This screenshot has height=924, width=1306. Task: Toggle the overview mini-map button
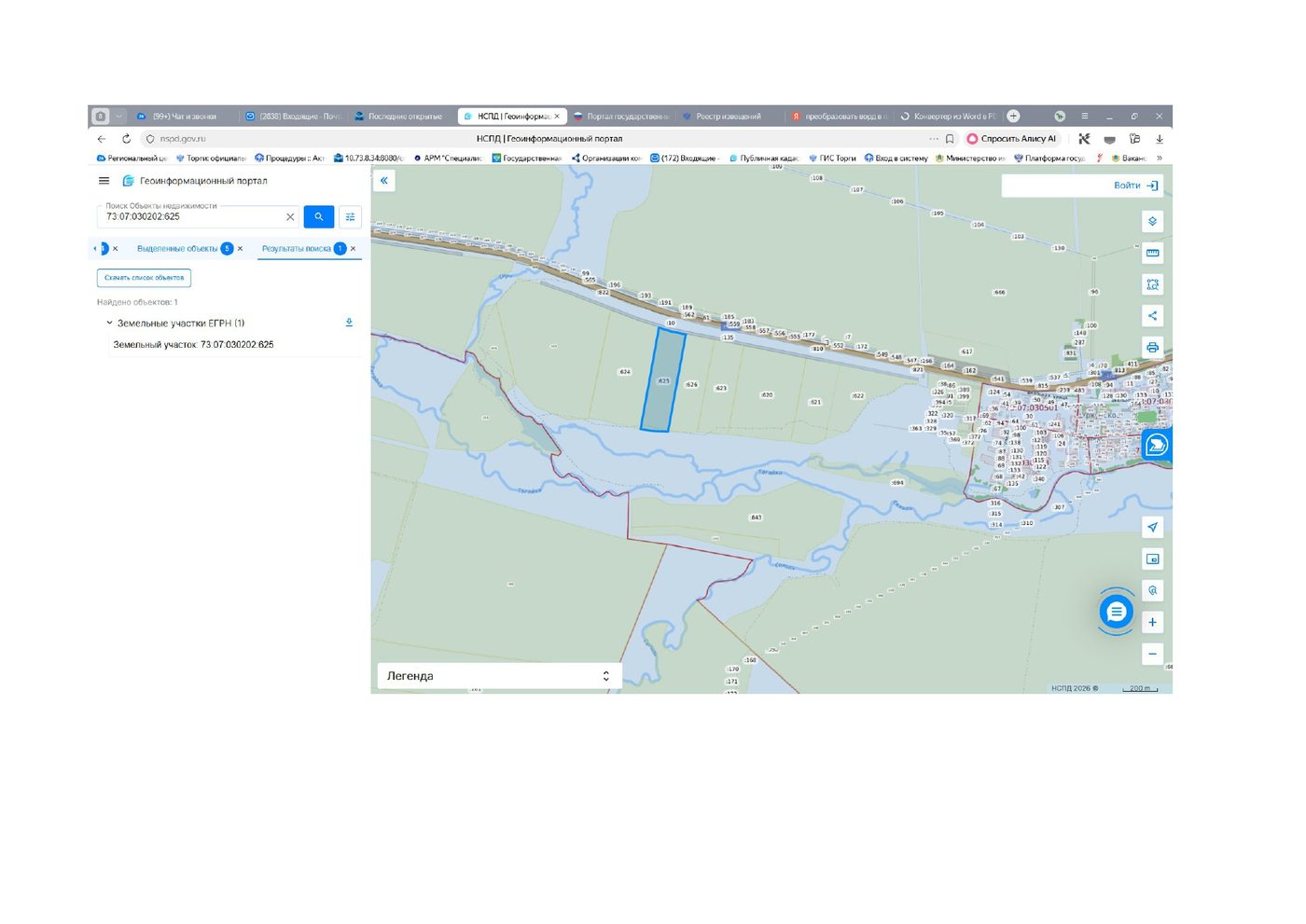click(x=1152, y=559)
